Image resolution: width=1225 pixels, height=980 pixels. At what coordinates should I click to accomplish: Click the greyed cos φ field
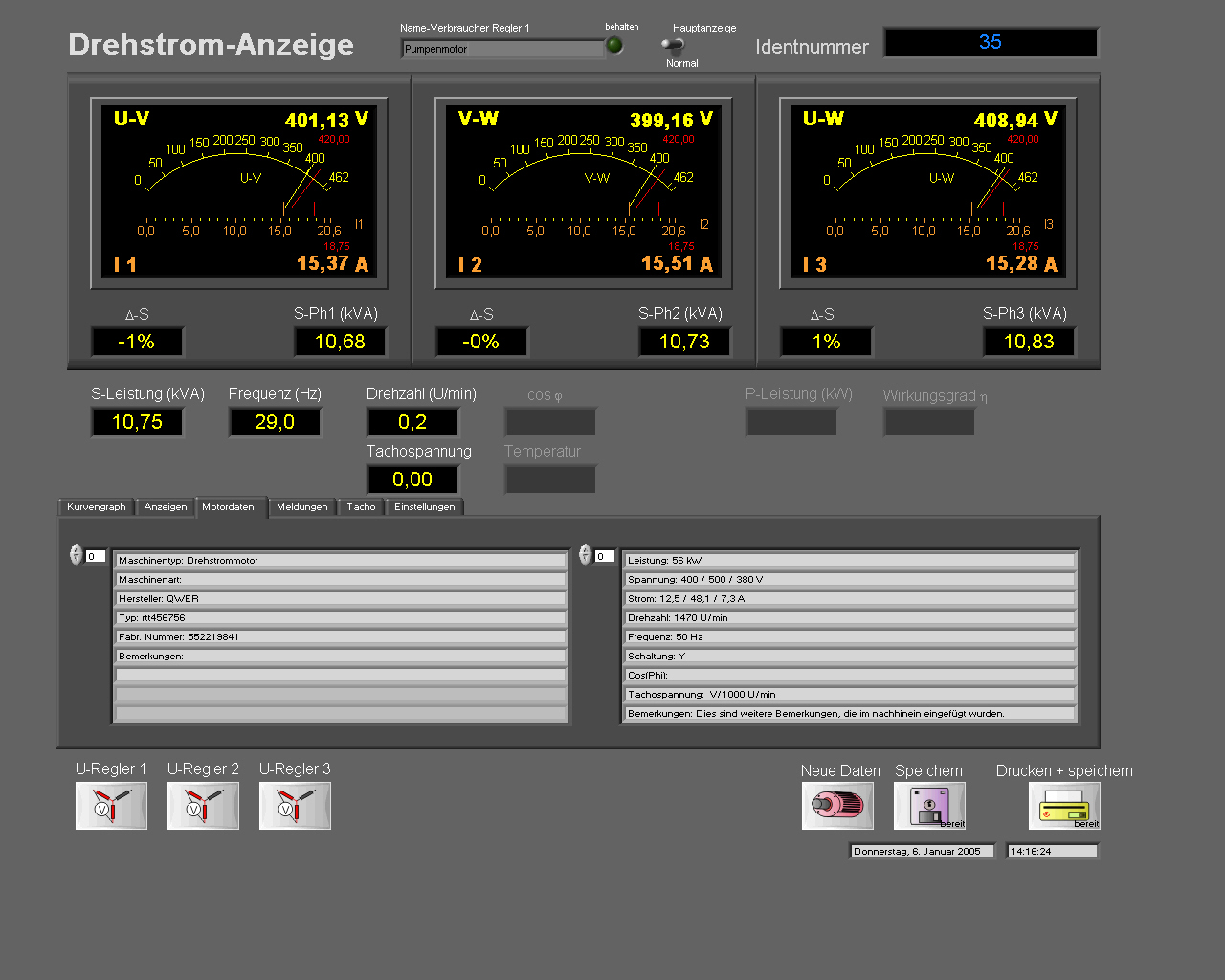[x=550, y=422]
